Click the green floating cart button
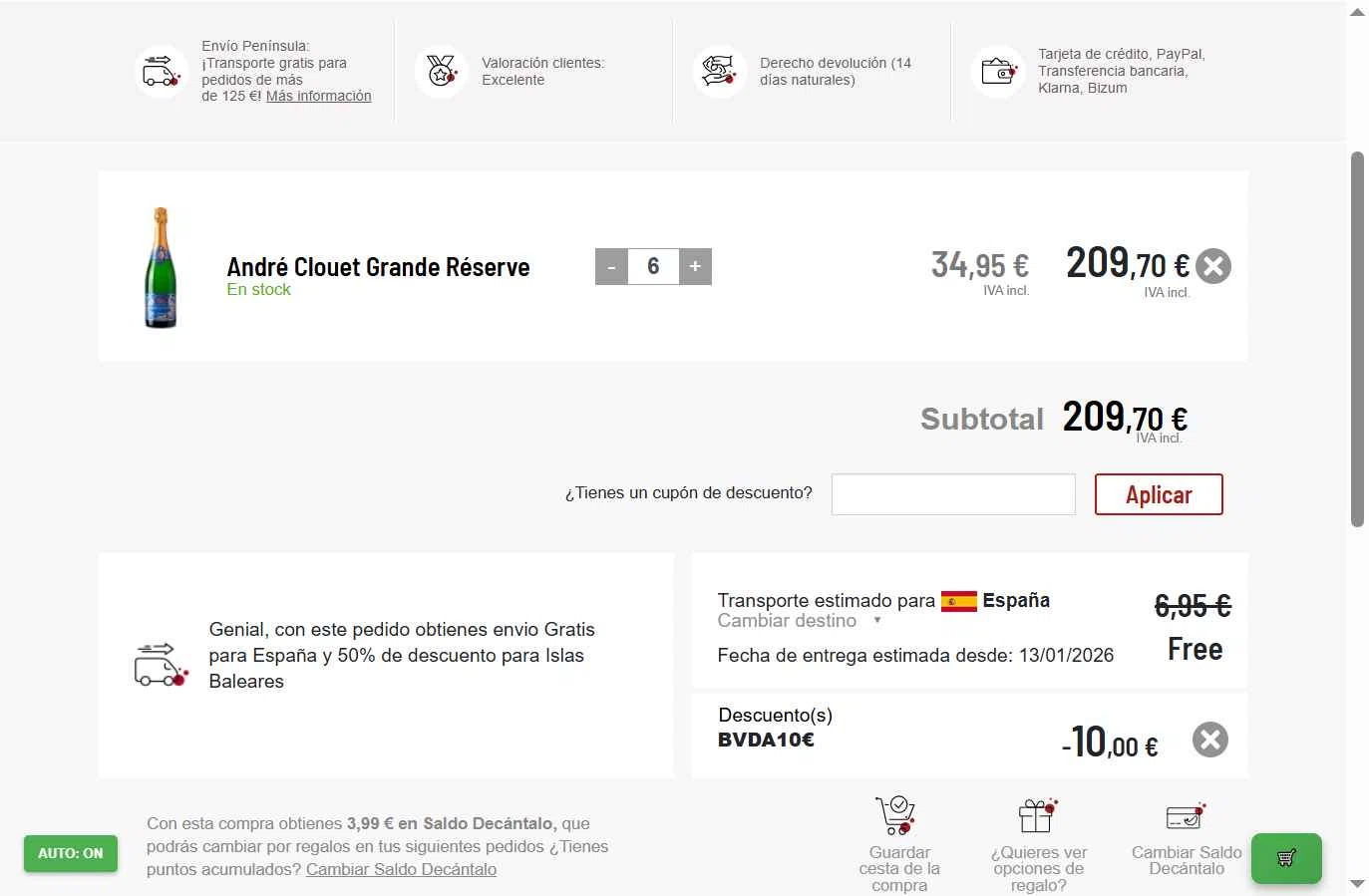 click(1286, 858)
